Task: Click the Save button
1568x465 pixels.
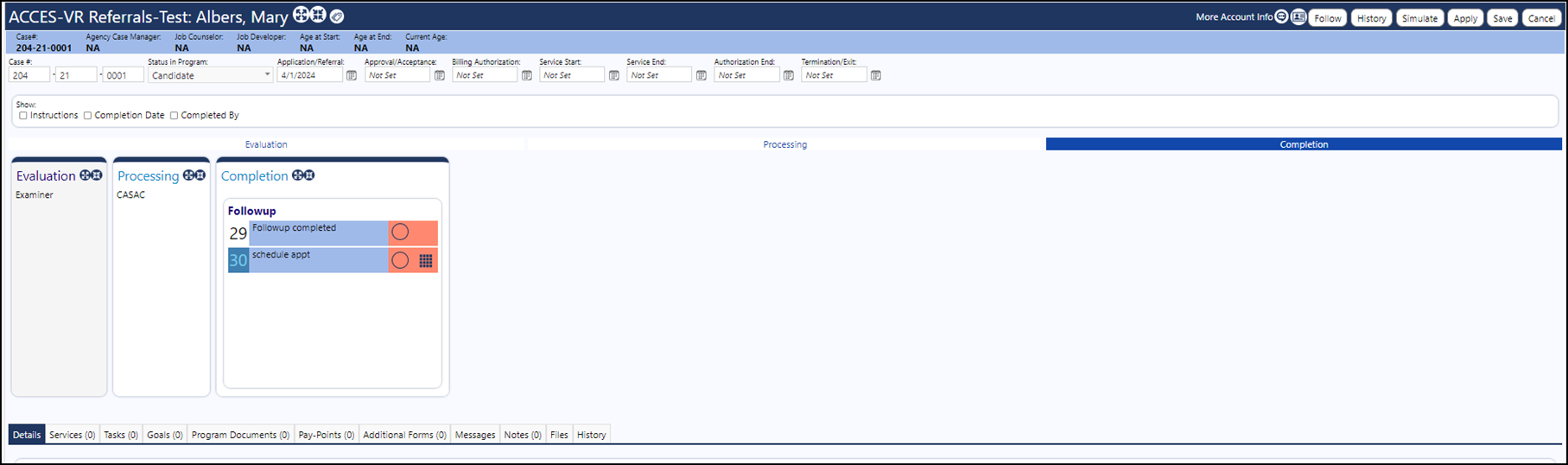Action: pos(1503,18)
